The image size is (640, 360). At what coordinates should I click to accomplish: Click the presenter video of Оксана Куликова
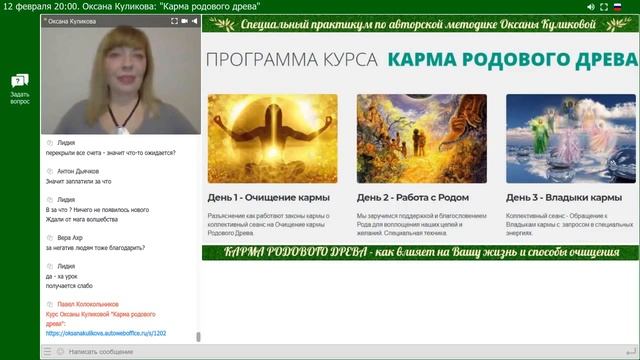[121, 80]
